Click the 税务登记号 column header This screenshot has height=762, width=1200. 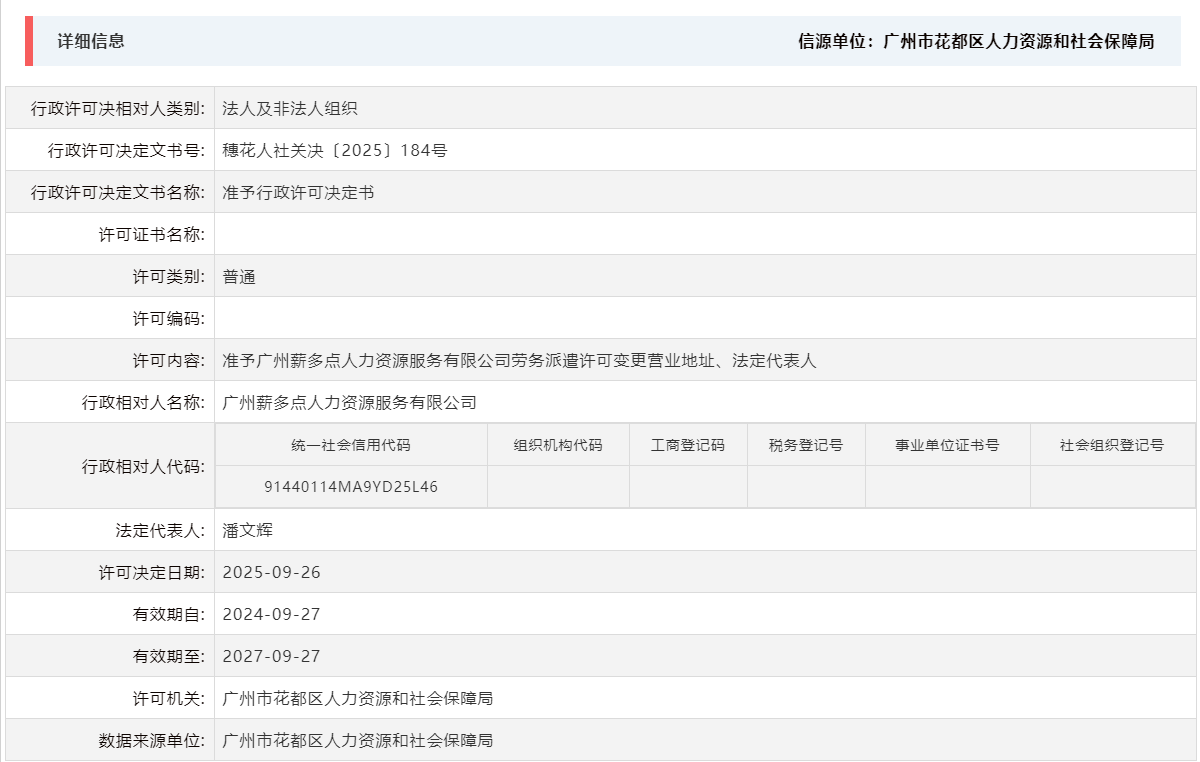coord(806,444)
